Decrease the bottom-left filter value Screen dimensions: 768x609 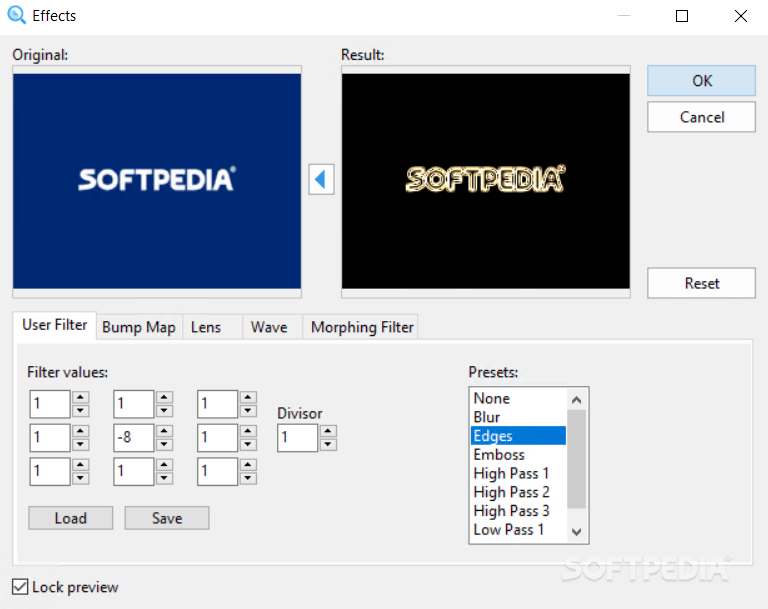pos(80,478)
